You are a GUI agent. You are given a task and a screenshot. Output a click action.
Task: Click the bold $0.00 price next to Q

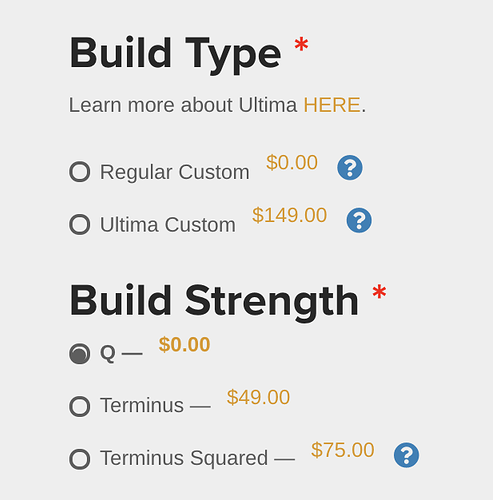(x=184, y=345)
